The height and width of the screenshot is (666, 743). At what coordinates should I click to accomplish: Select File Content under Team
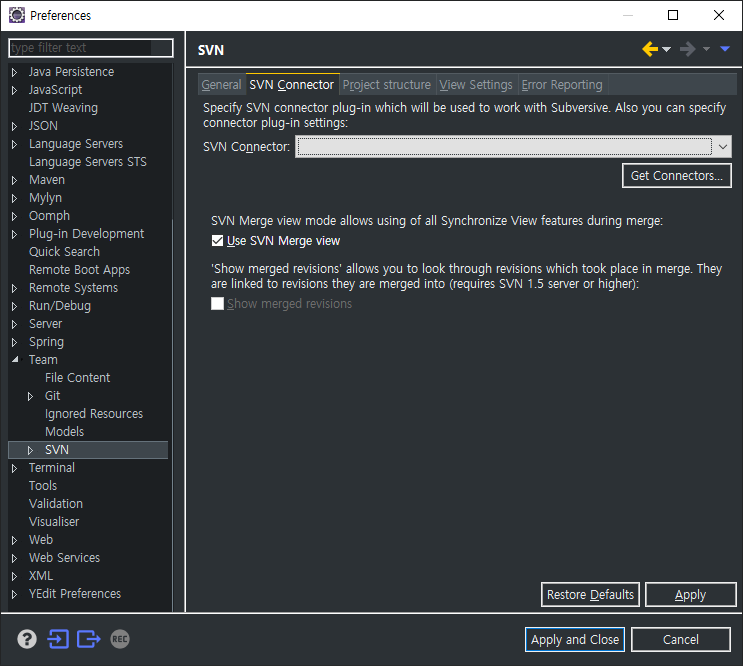point(77,378)
